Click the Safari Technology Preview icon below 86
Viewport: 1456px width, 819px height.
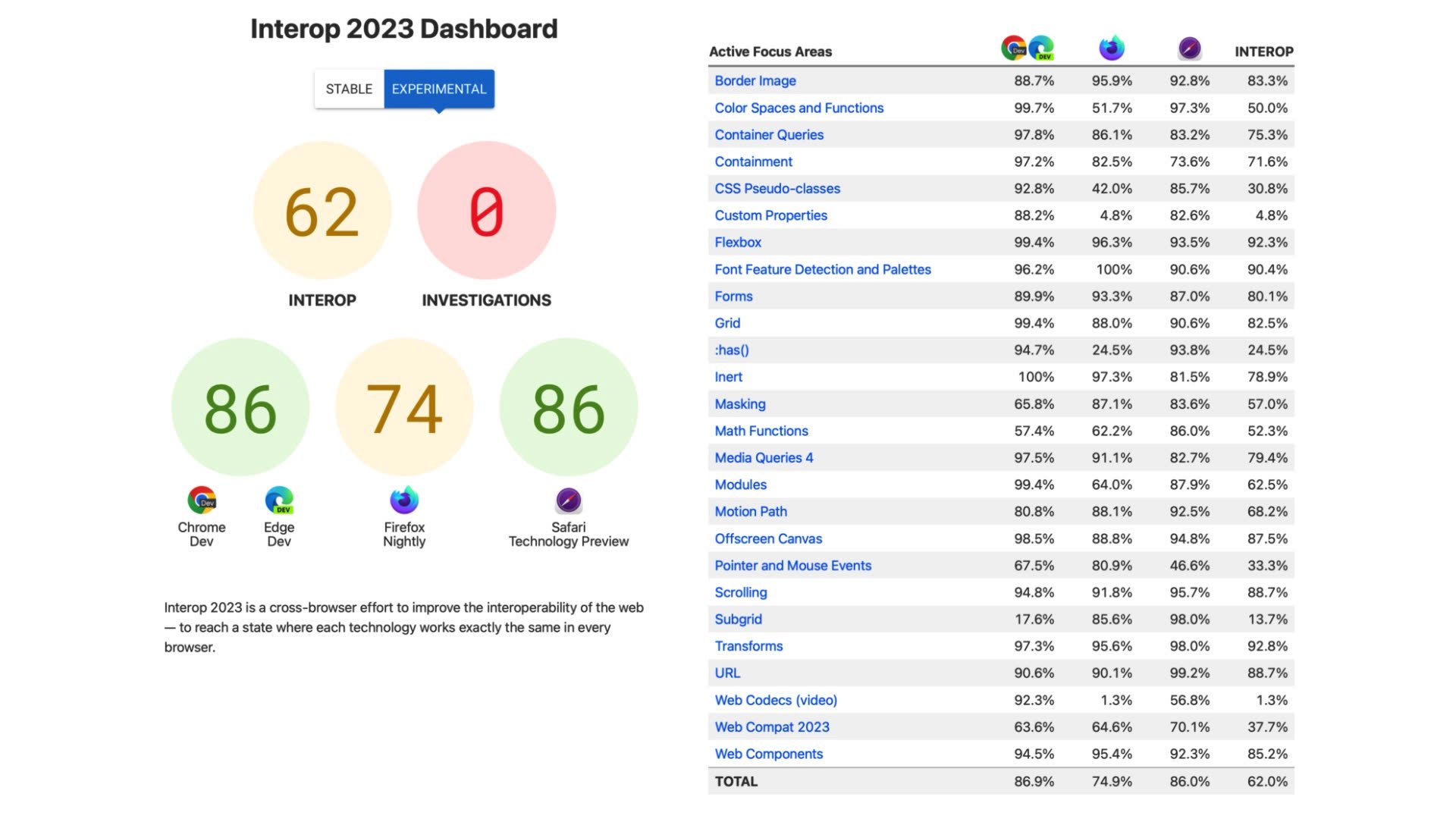568,500
